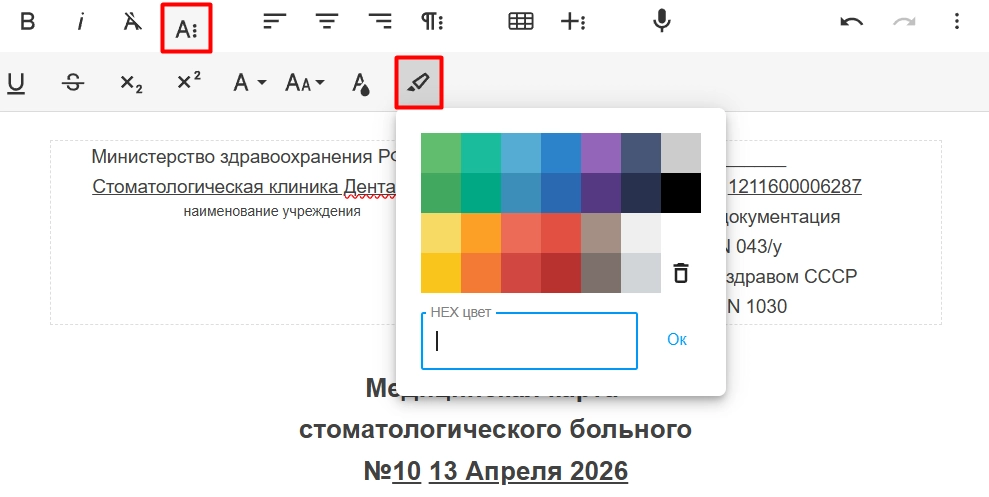Start voice input with microphone
The image size is (989, 497).
point(661,22)
